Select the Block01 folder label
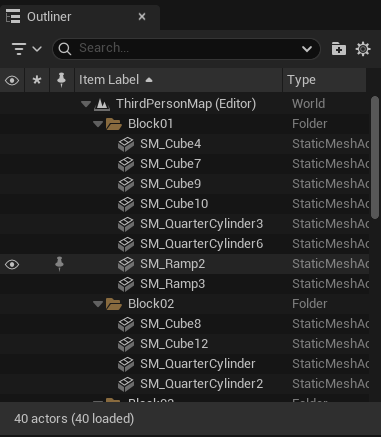This screenshot has width=381, height=437. tap(151, 124)
